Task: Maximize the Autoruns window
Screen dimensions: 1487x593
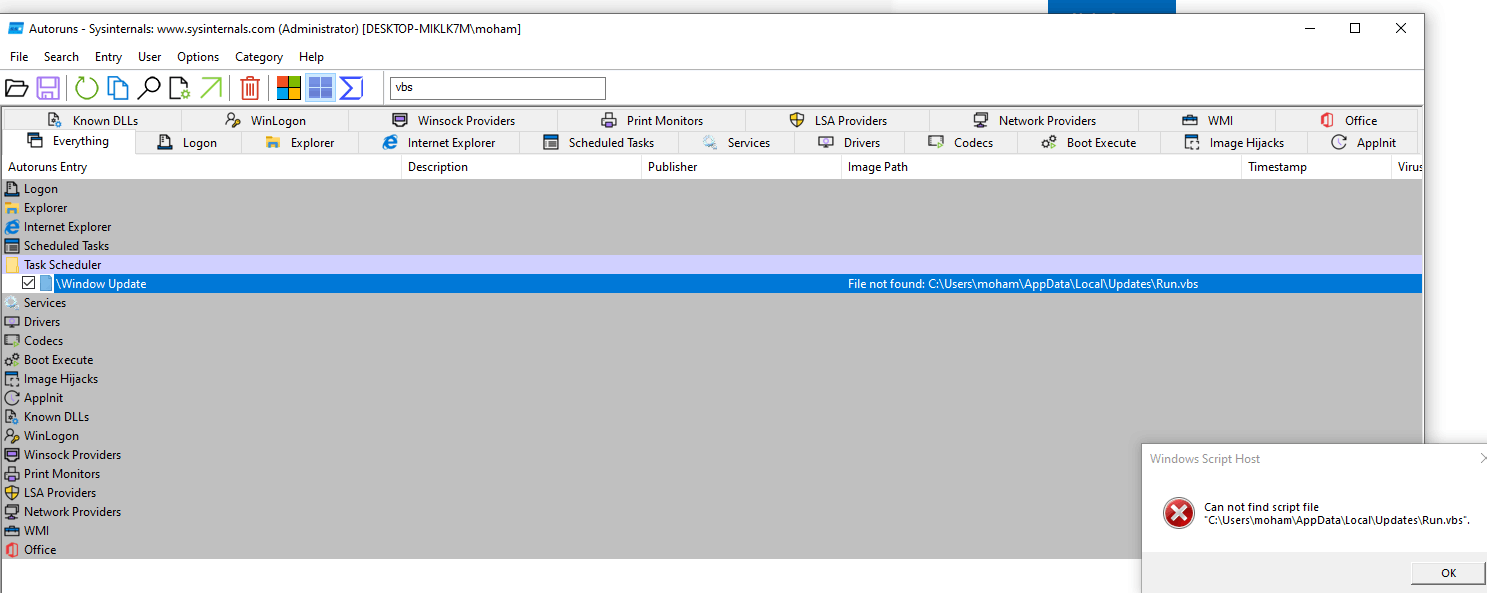Action: tap(1355, 28)
